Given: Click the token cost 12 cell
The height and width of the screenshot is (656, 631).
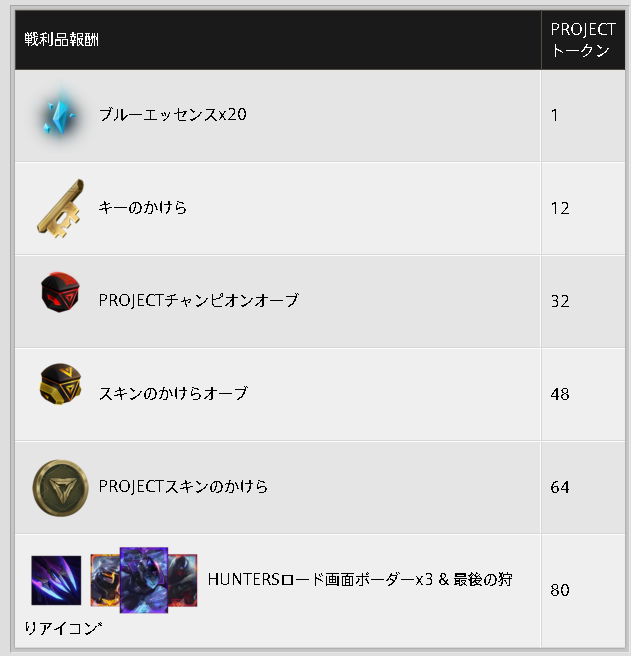Looking at the screenshot, I should pos(583,208).
